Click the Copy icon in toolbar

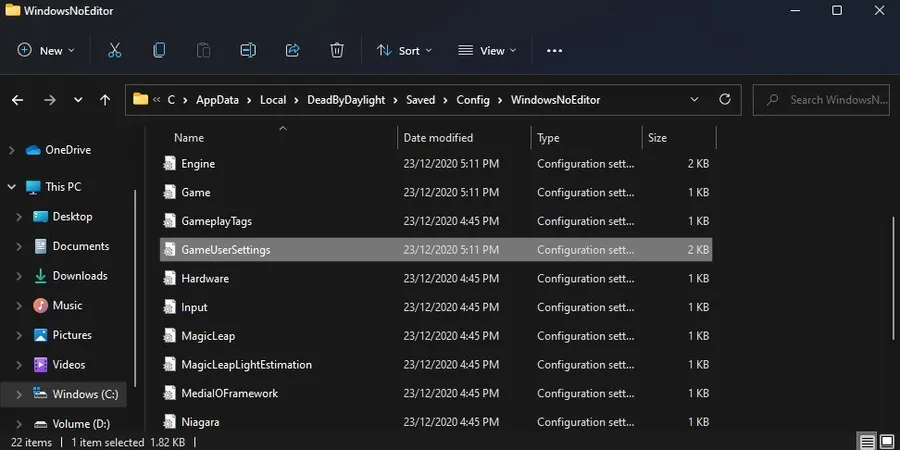click(x=159, y=51)
